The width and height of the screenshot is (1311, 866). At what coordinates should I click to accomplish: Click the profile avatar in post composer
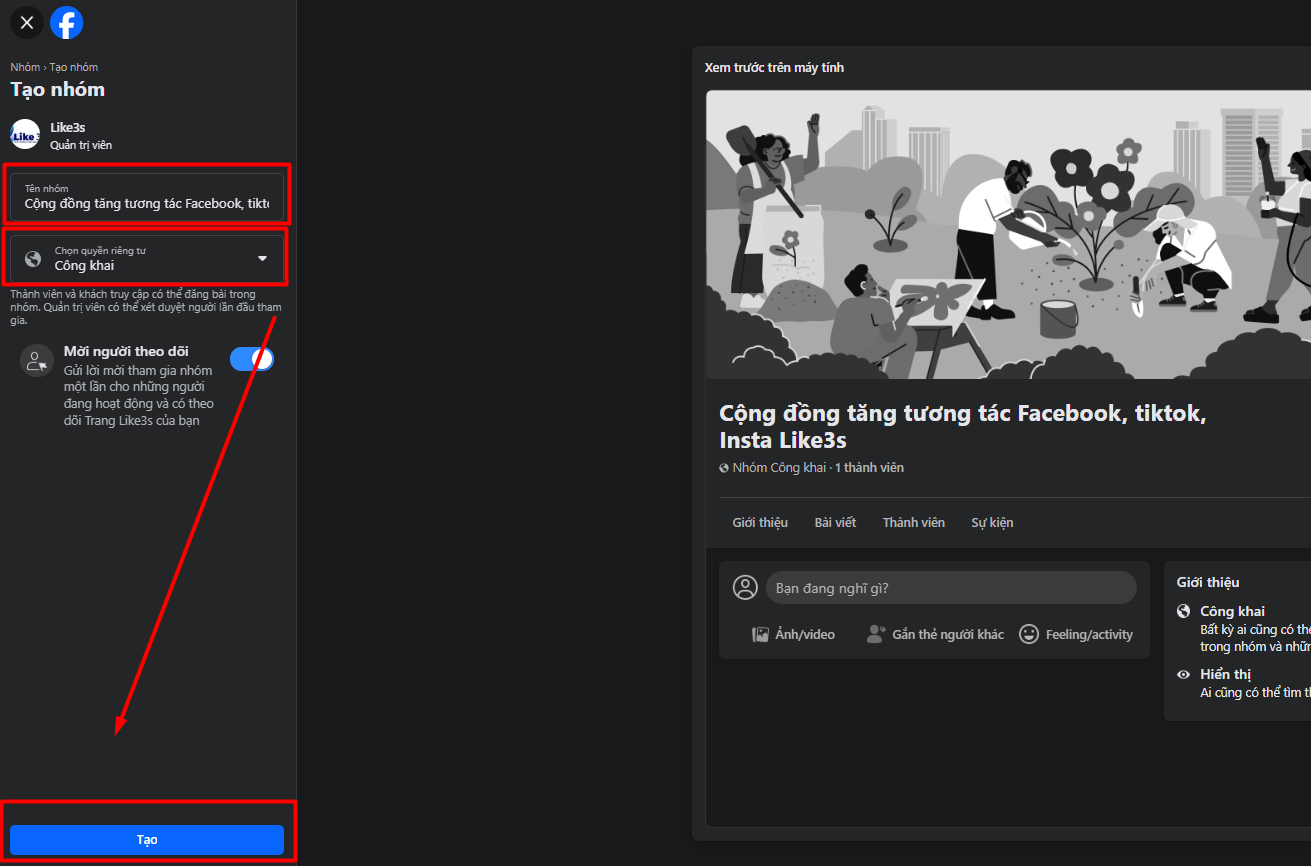pos(745,587)
